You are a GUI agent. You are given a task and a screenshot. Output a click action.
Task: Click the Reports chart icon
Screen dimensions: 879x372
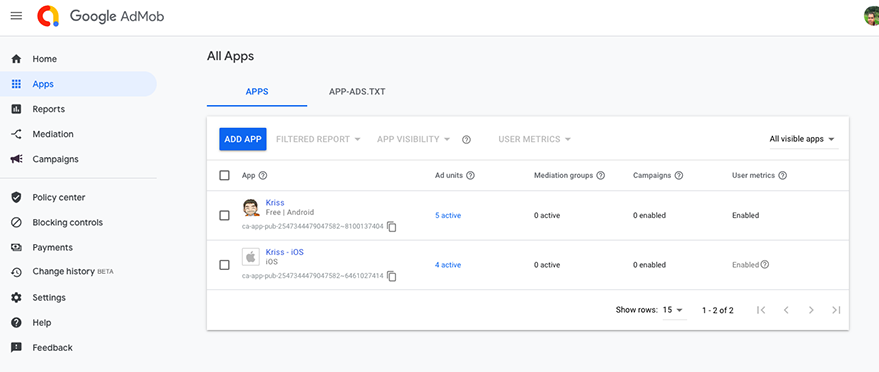point(16,109)
